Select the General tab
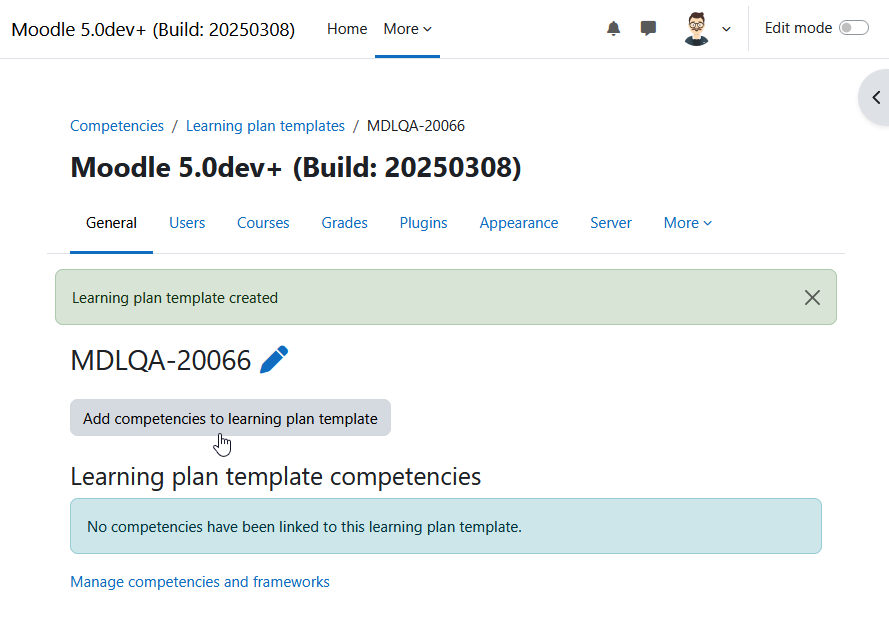The image size is (889, 621). tap(111, 223)
